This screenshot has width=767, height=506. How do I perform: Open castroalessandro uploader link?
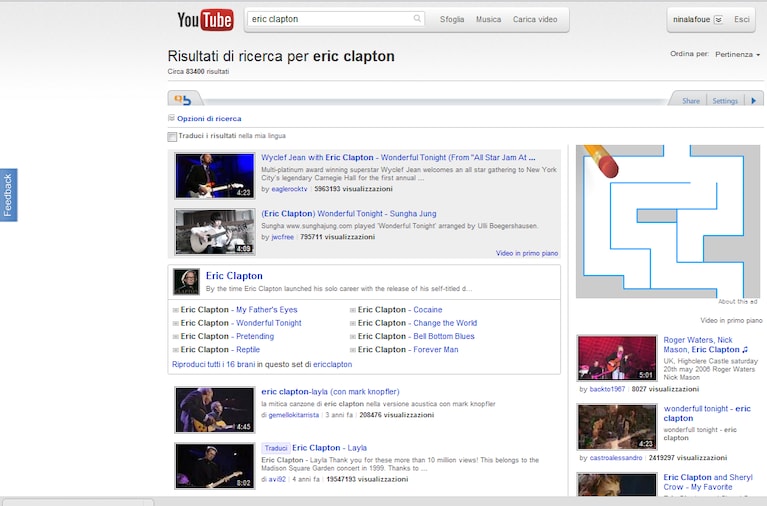tap(615, 458)
